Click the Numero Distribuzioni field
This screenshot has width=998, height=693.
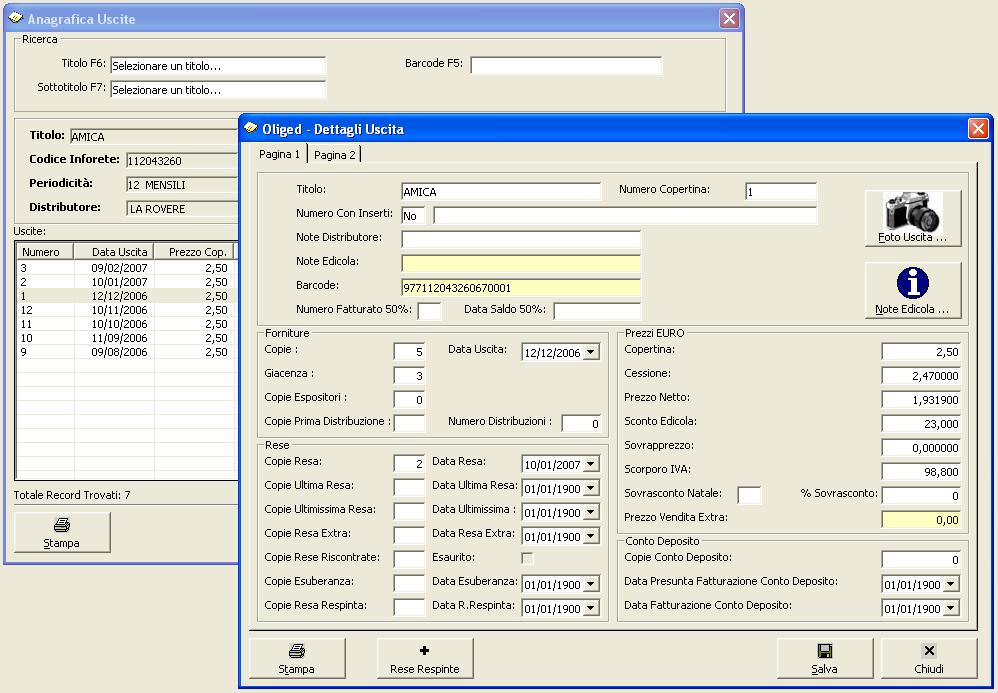tap(581, 424)
